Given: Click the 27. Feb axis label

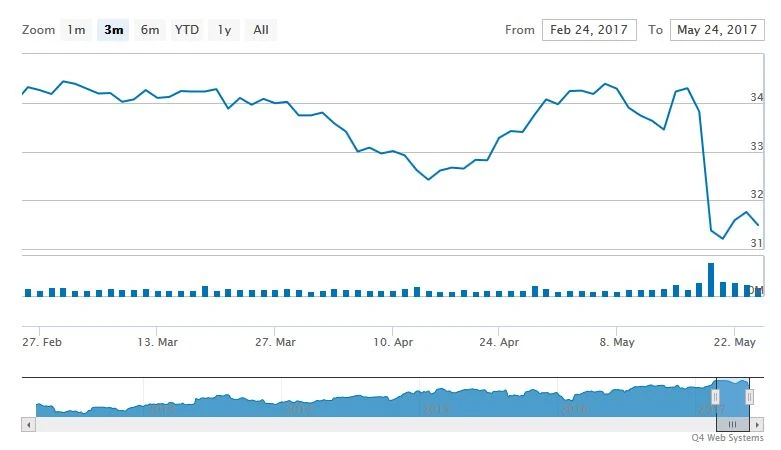Looking at the screenshot, I should (x=44, y=341).
